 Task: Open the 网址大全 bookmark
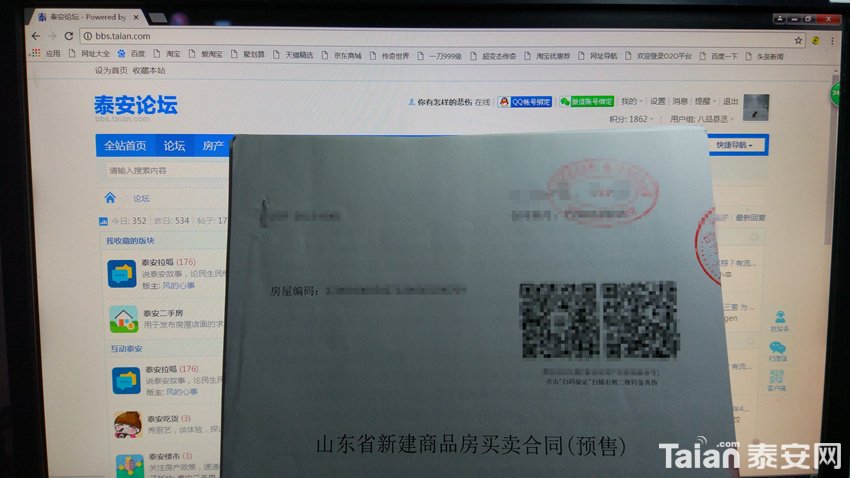tap(89, 54)
